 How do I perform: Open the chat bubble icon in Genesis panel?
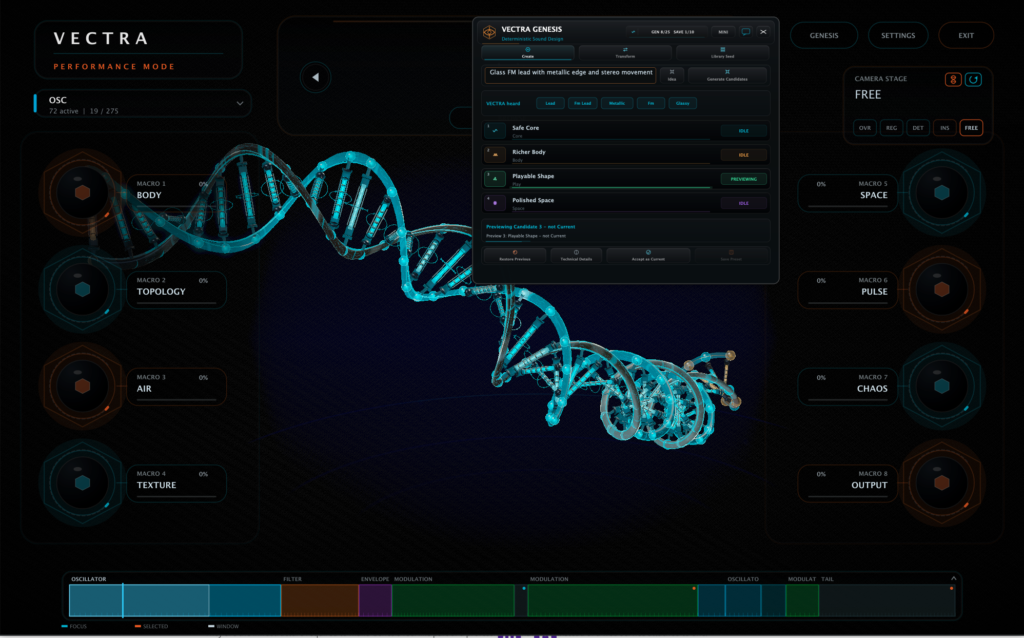pyautogui.click(x=745, y=31)
